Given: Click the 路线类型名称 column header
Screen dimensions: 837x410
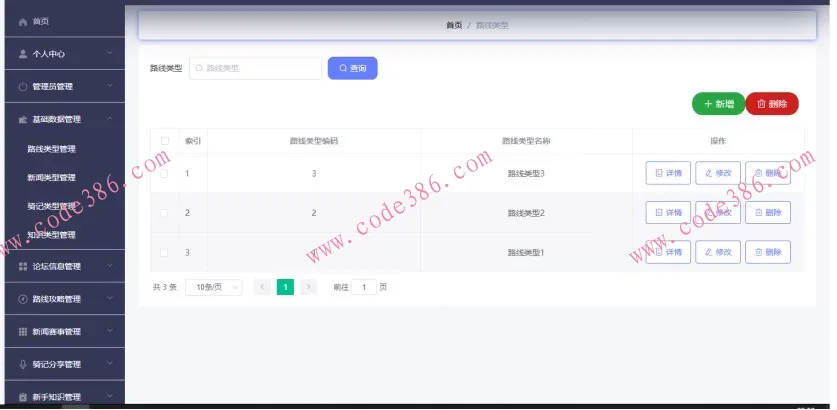Looking at the screenshot, I should tap(526, 141).
